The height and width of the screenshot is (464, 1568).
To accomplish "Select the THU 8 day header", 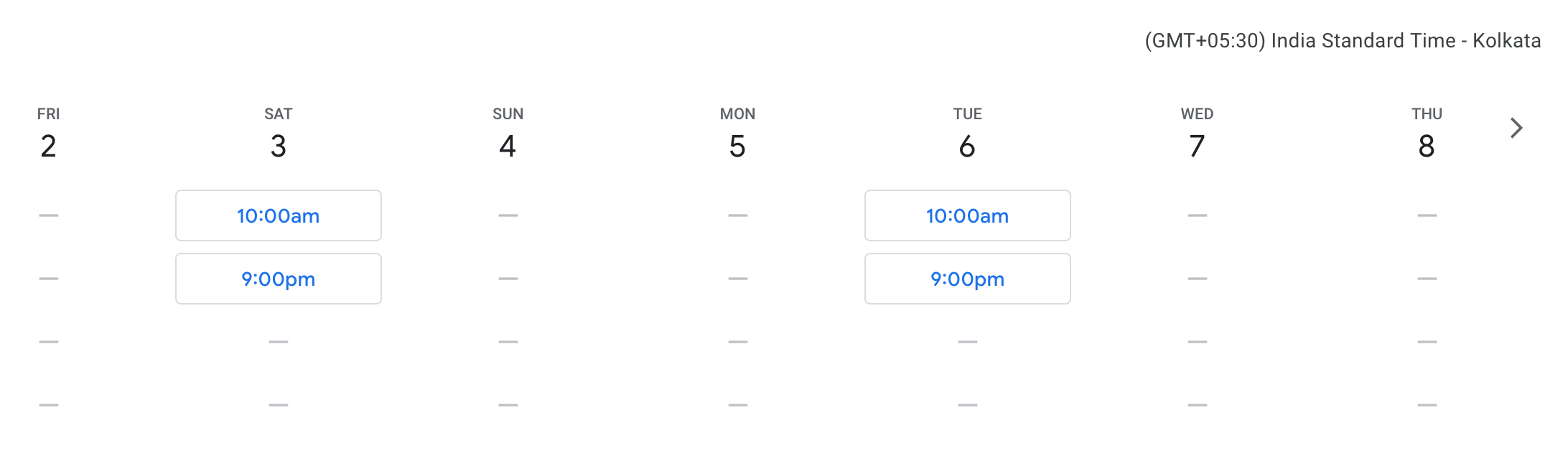I will tap(1427, 134).
